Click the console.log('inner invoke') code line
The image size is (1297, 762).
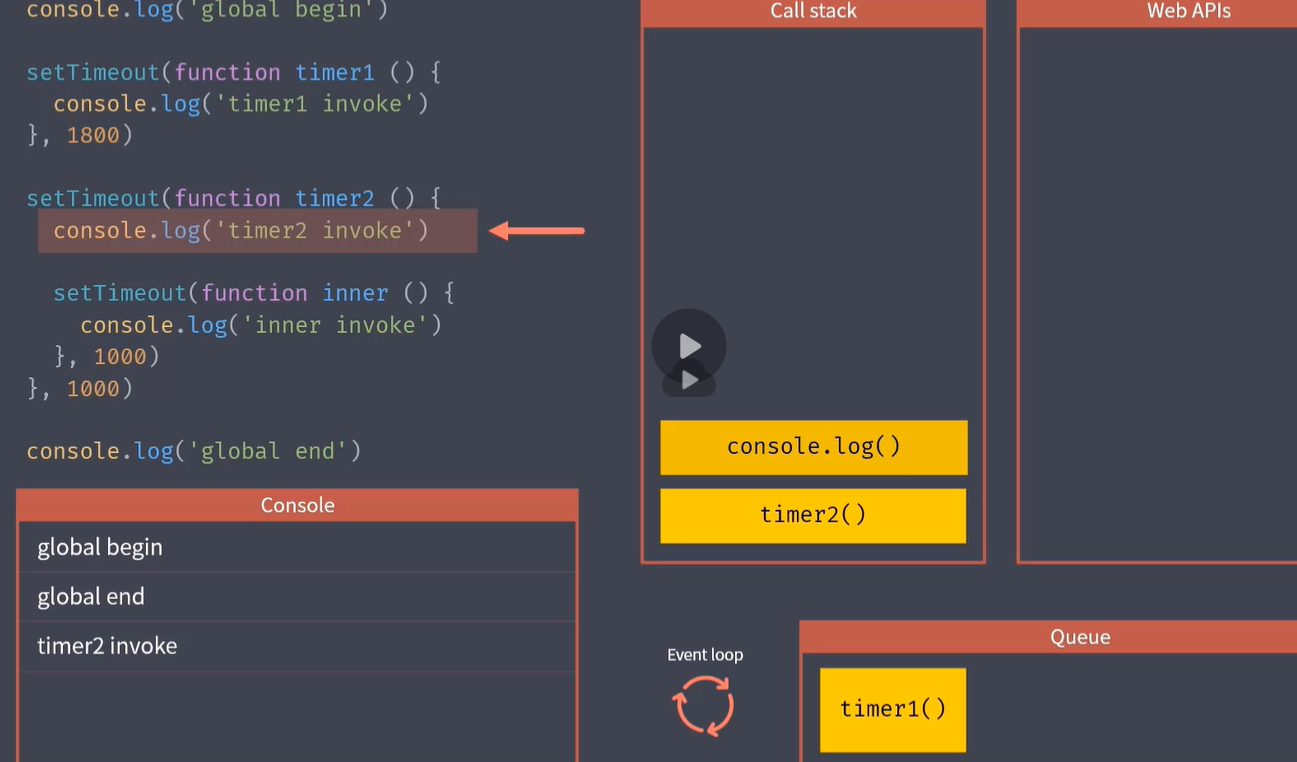261,325
